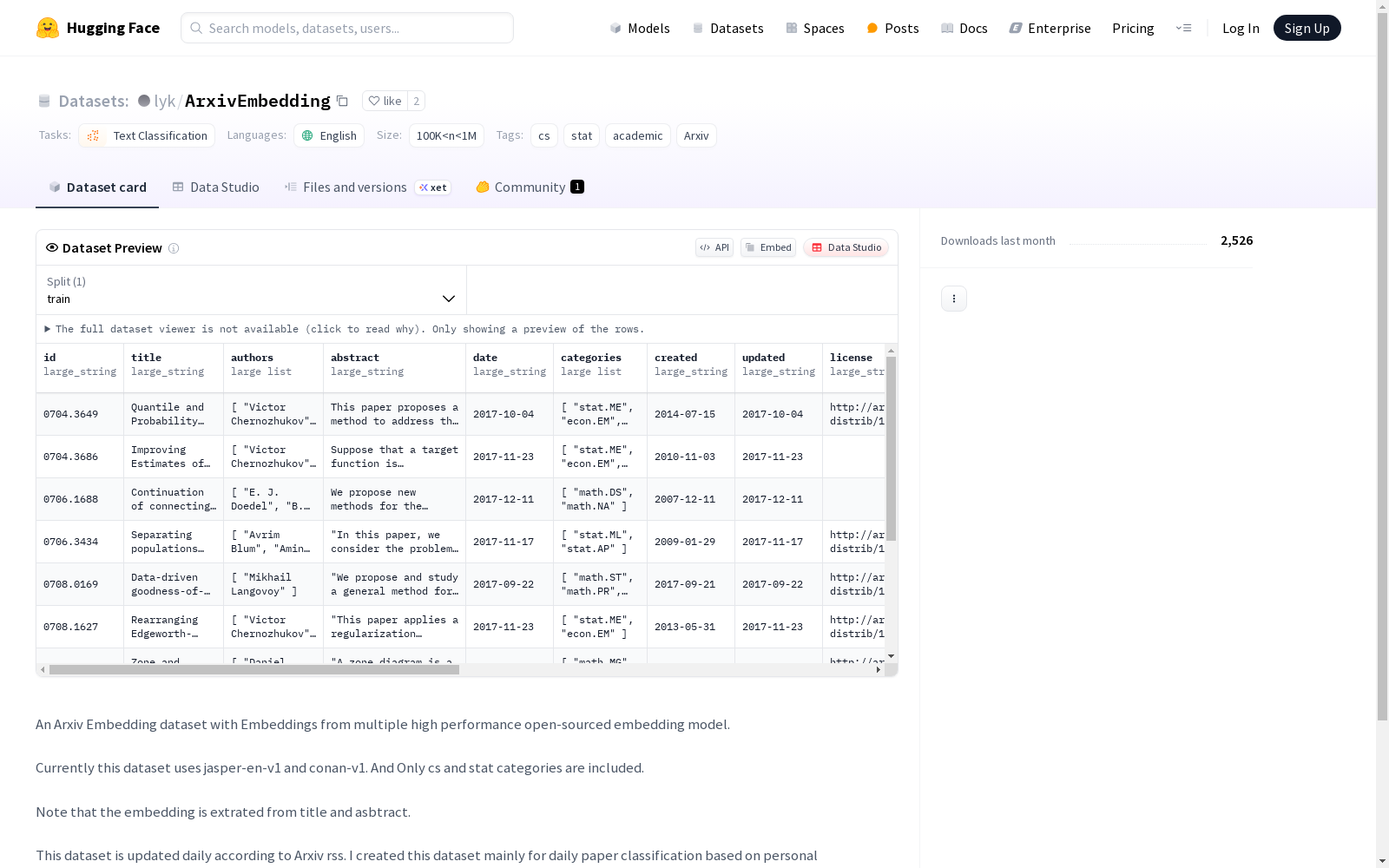The image size is (1389, 868).
Task: Click the English language globe icon
Action: (307, 135)
